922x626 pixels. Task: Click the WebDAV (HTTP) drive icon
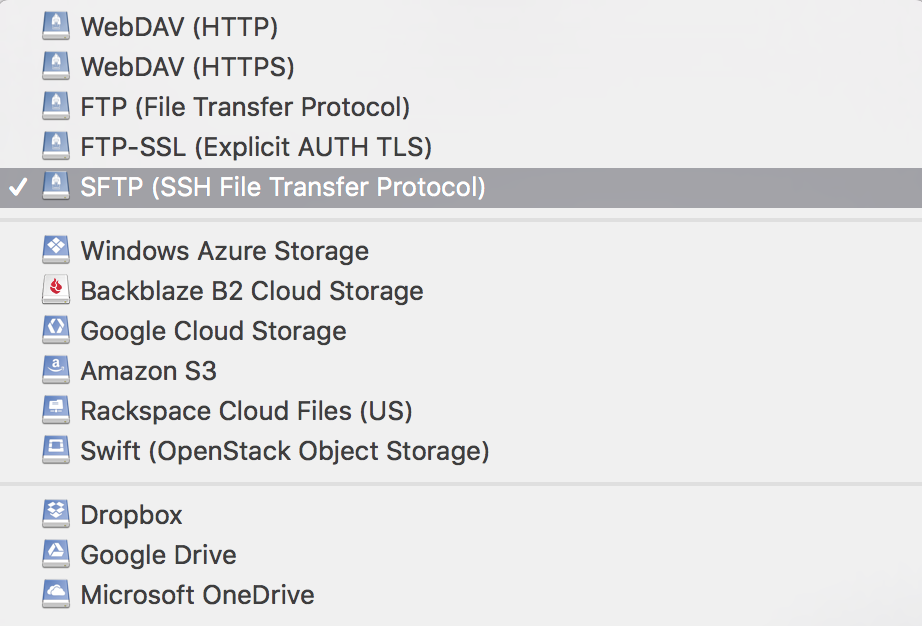pyautogui.click(x=56, y=26)
